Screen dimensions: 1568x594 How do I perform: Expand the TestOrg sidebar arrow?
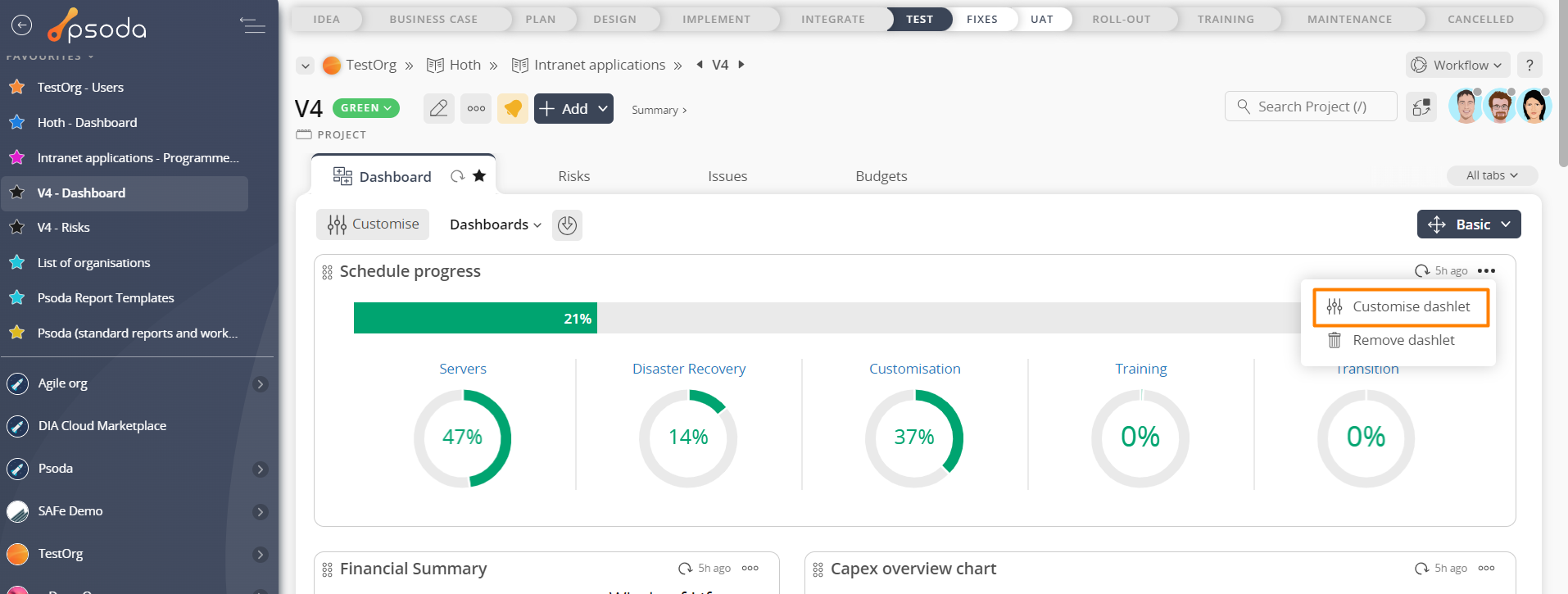tap(261, 555)
